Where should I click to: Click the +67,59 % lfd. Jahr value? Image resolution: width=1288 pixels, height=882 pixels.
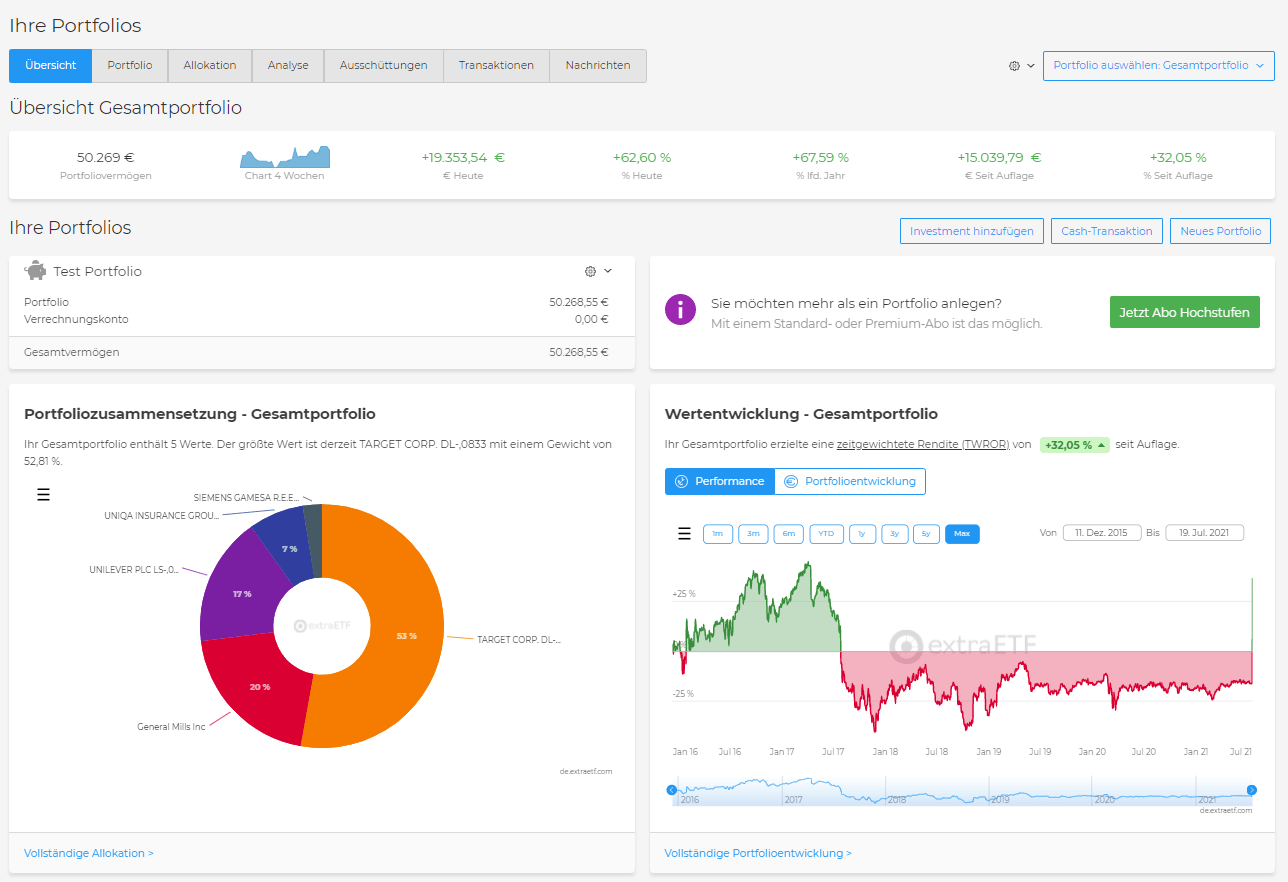point(820,157)
